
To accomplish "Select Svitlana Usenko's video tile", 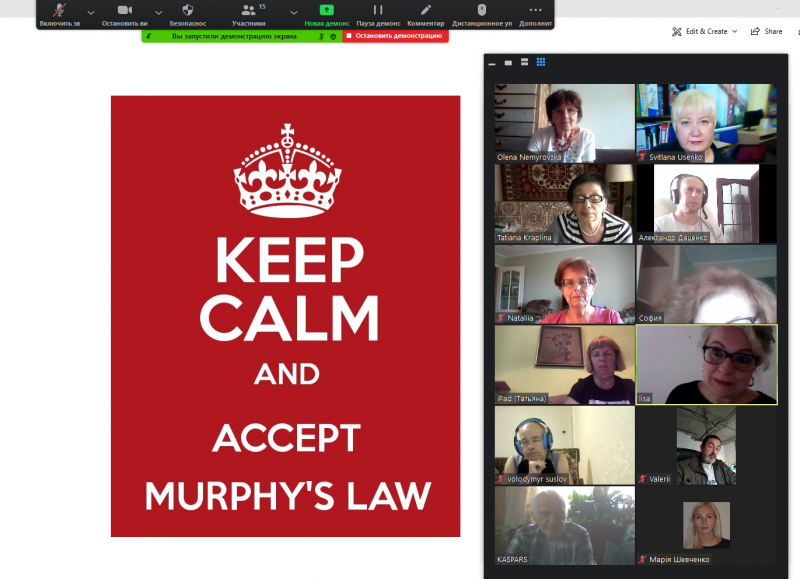I will pos(707,123).
